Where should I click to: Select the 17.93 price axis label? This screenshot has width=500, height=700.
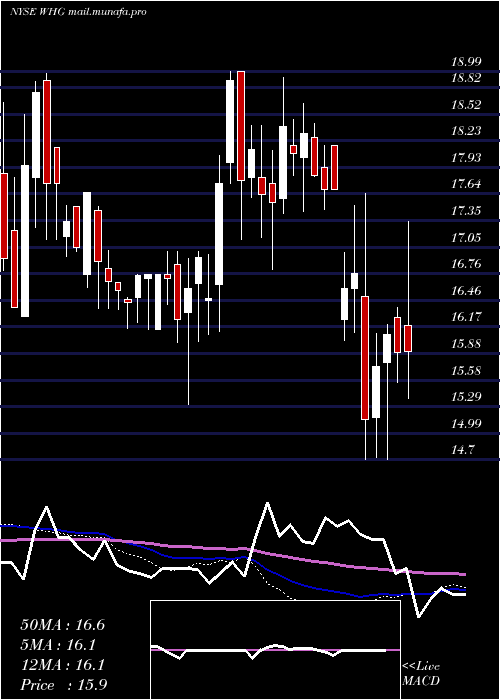466,158
